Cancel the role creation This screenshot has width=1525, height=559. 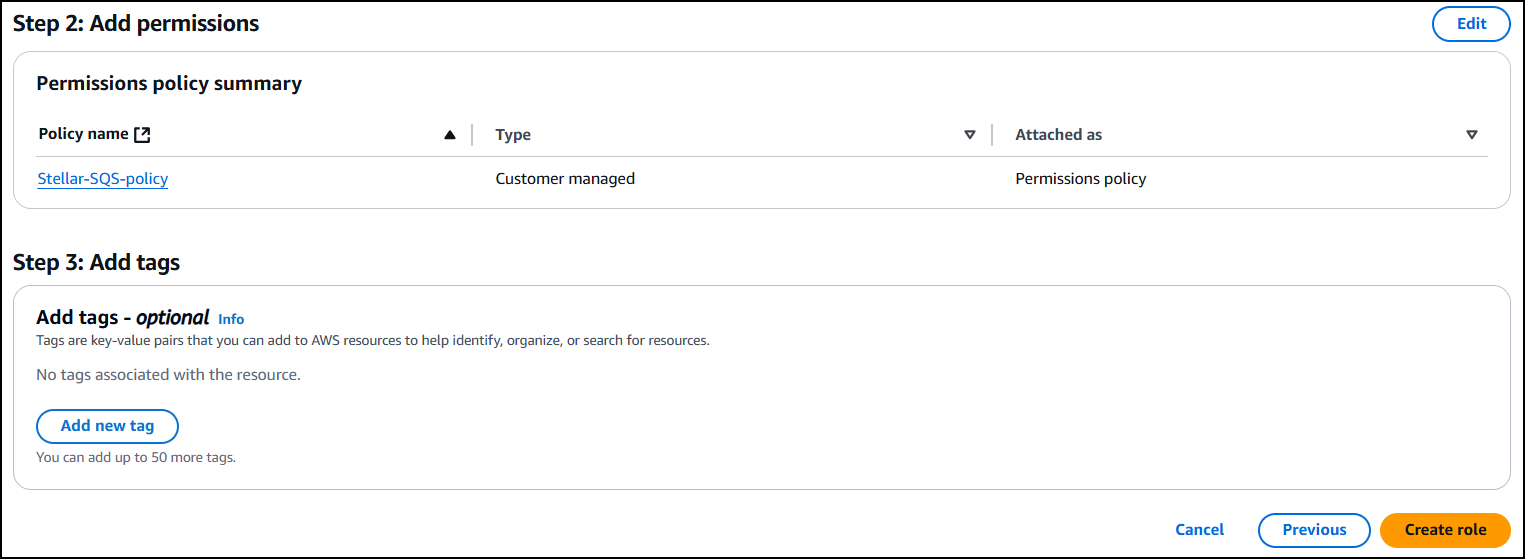pos(1199,530)
